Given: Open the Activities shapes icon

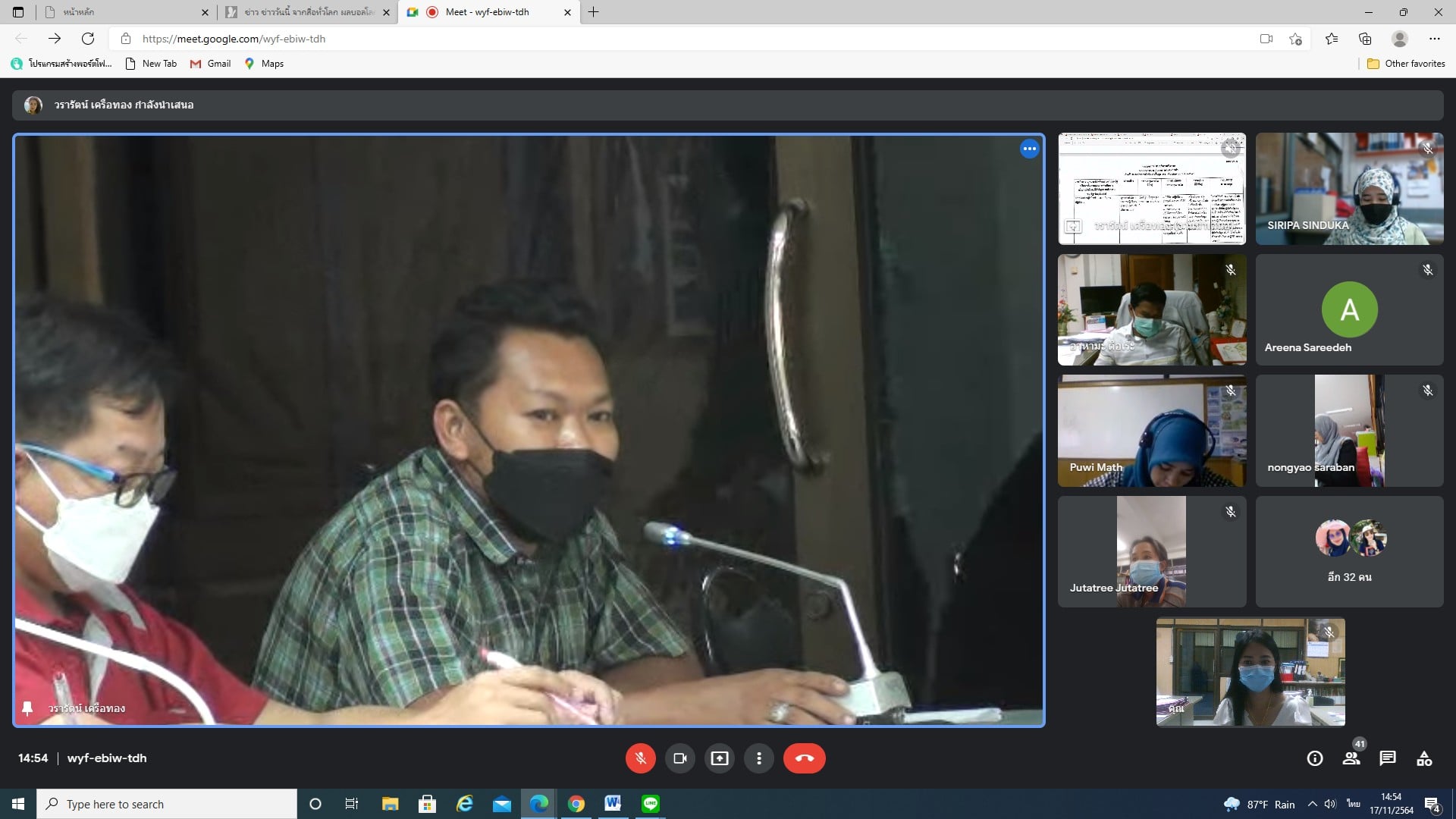Looking at the screenshot, I should pyautogui.click(x=1424, y=758).
